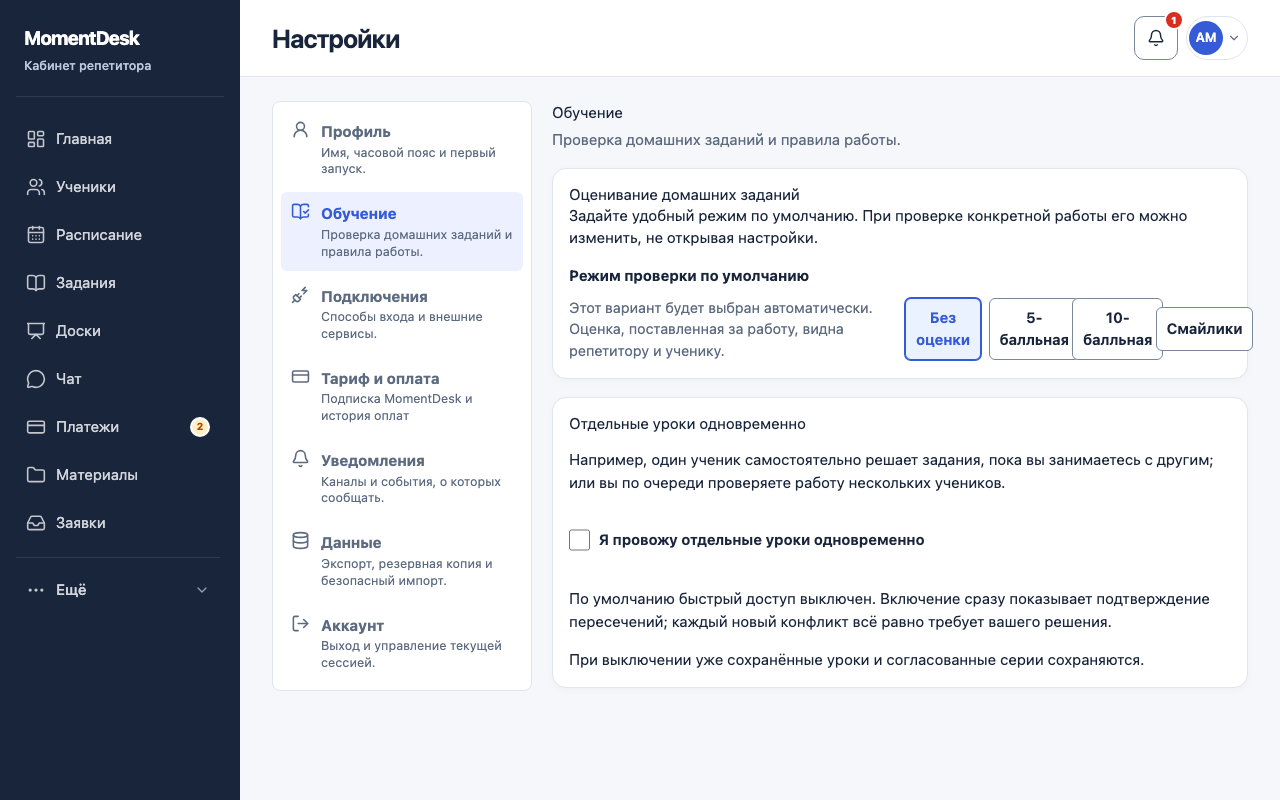
Task: Click the Профиль person icon in settings
Action: 300,130
